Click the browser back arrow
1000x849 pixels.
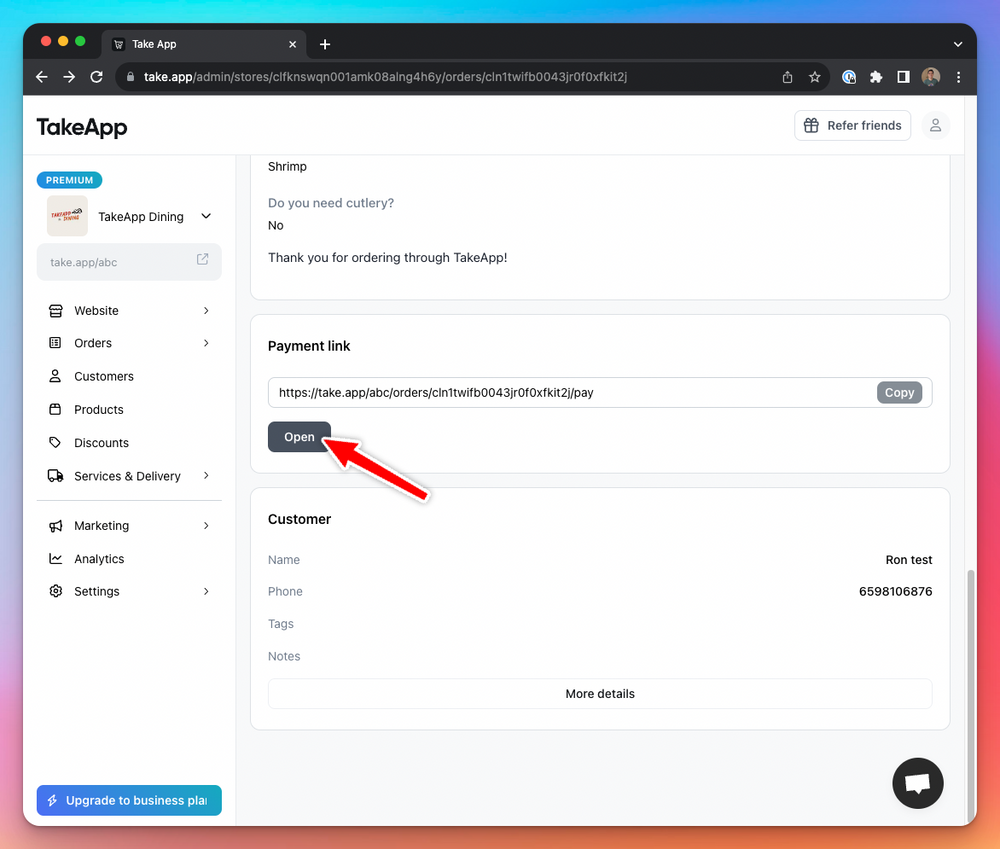(42, 77)
